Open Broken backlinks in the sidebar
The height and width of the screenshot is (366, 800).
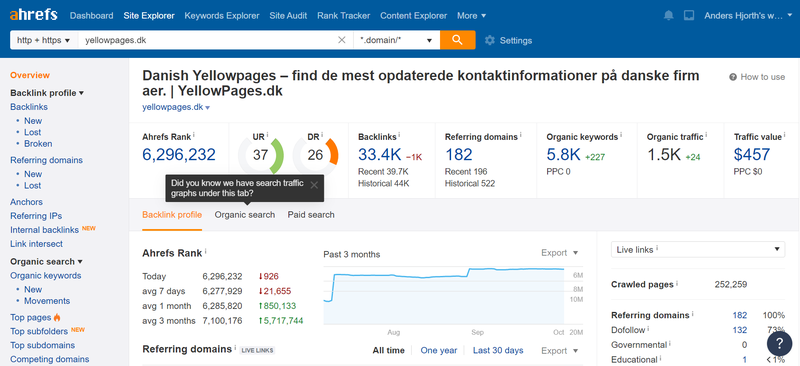coord(38,144)
